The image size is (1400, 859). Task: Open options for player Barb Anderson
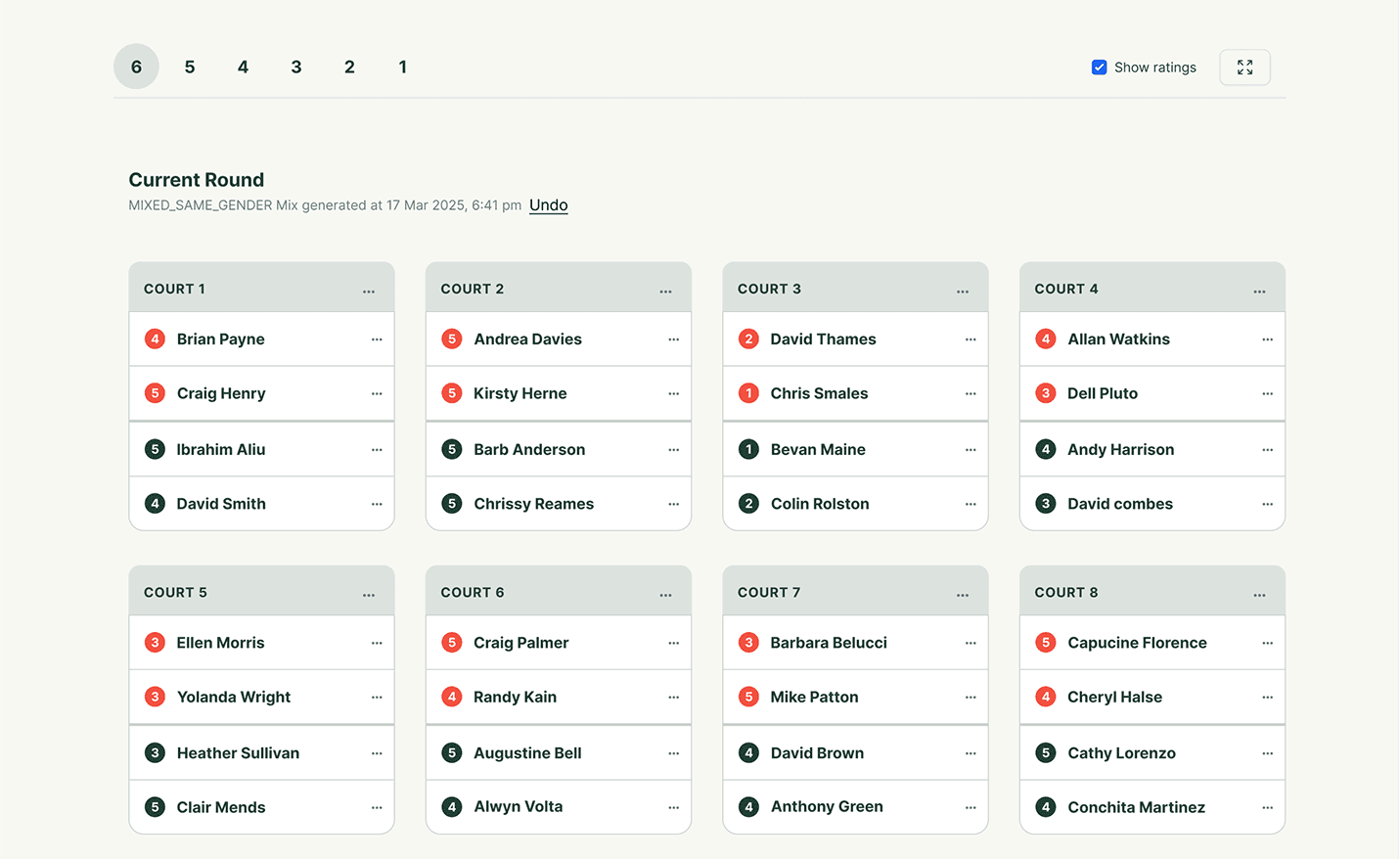(x=674, y=449)
